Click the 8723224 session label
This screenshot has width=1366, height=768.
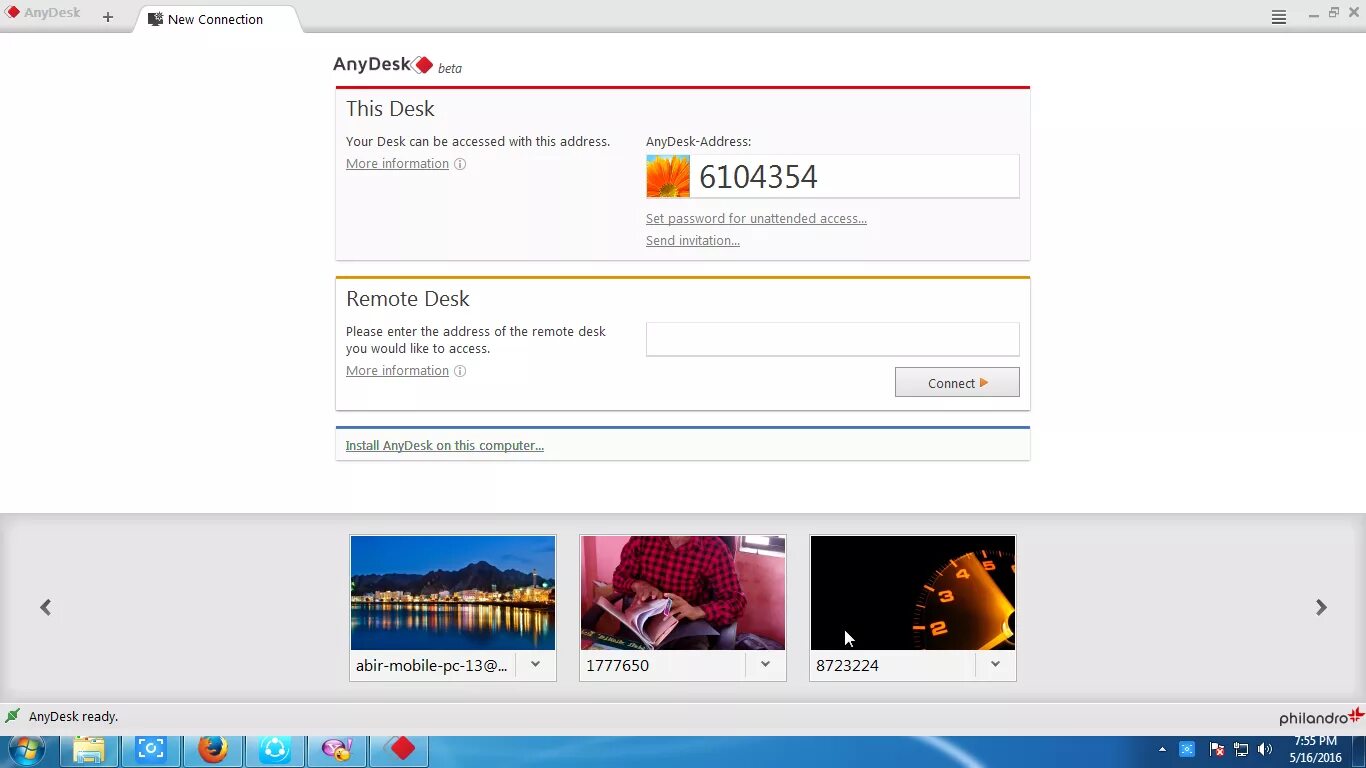point(847,665)
